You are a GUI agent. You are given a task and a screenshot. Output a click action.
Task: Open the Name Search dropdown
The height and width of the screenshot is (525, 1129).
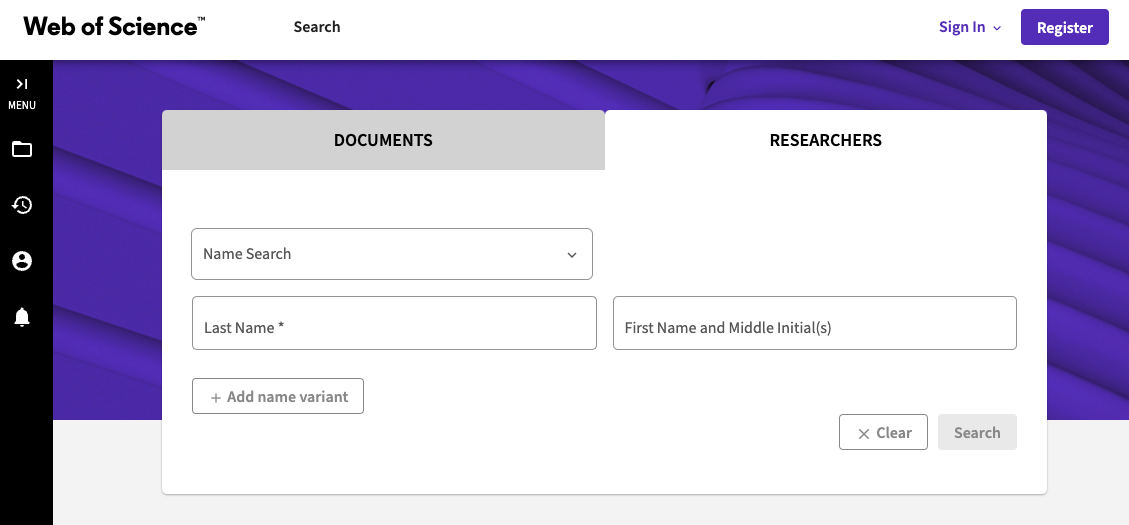click(x=392, y=254)
